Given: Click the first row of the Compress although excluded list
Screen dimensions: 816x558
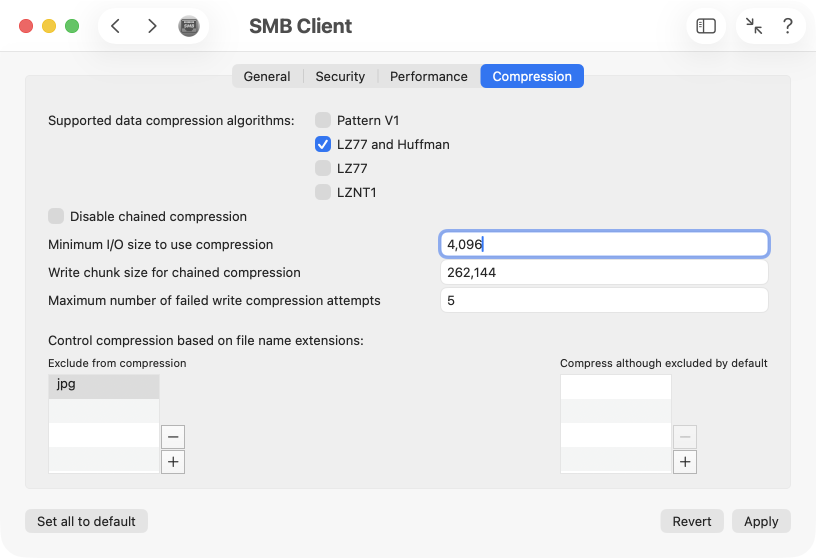Looking at the screenshot, I should click(616, 387).
